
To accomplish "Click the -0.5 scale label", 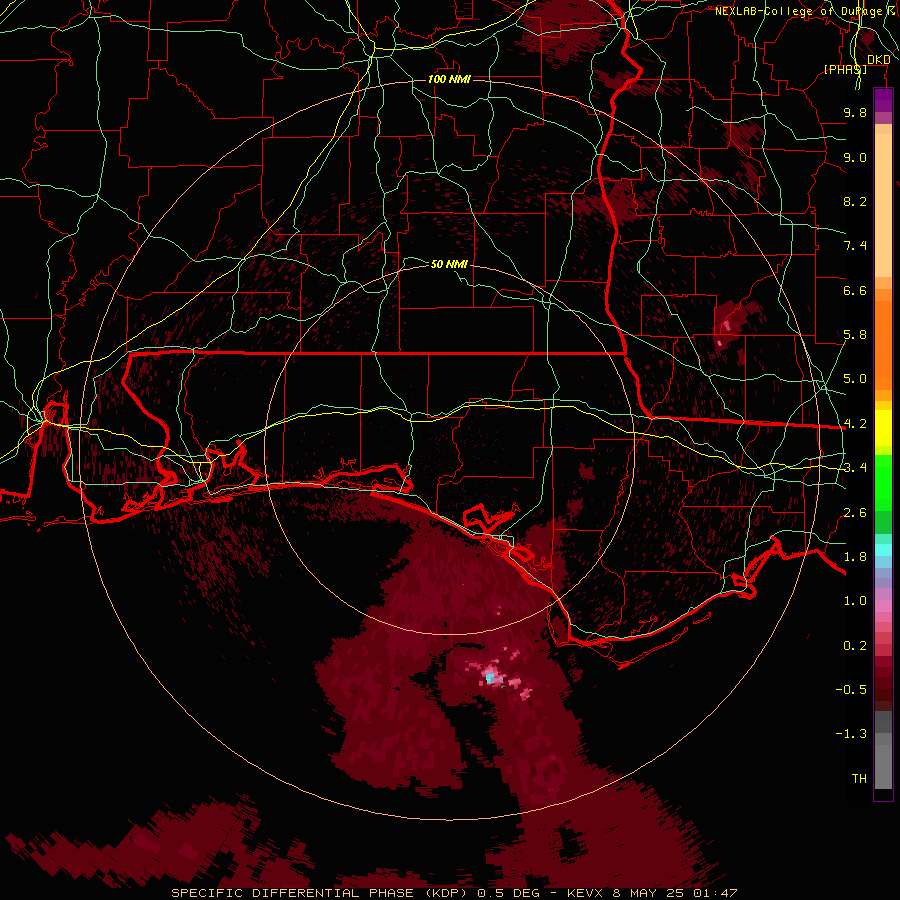I will pos(851,690).
